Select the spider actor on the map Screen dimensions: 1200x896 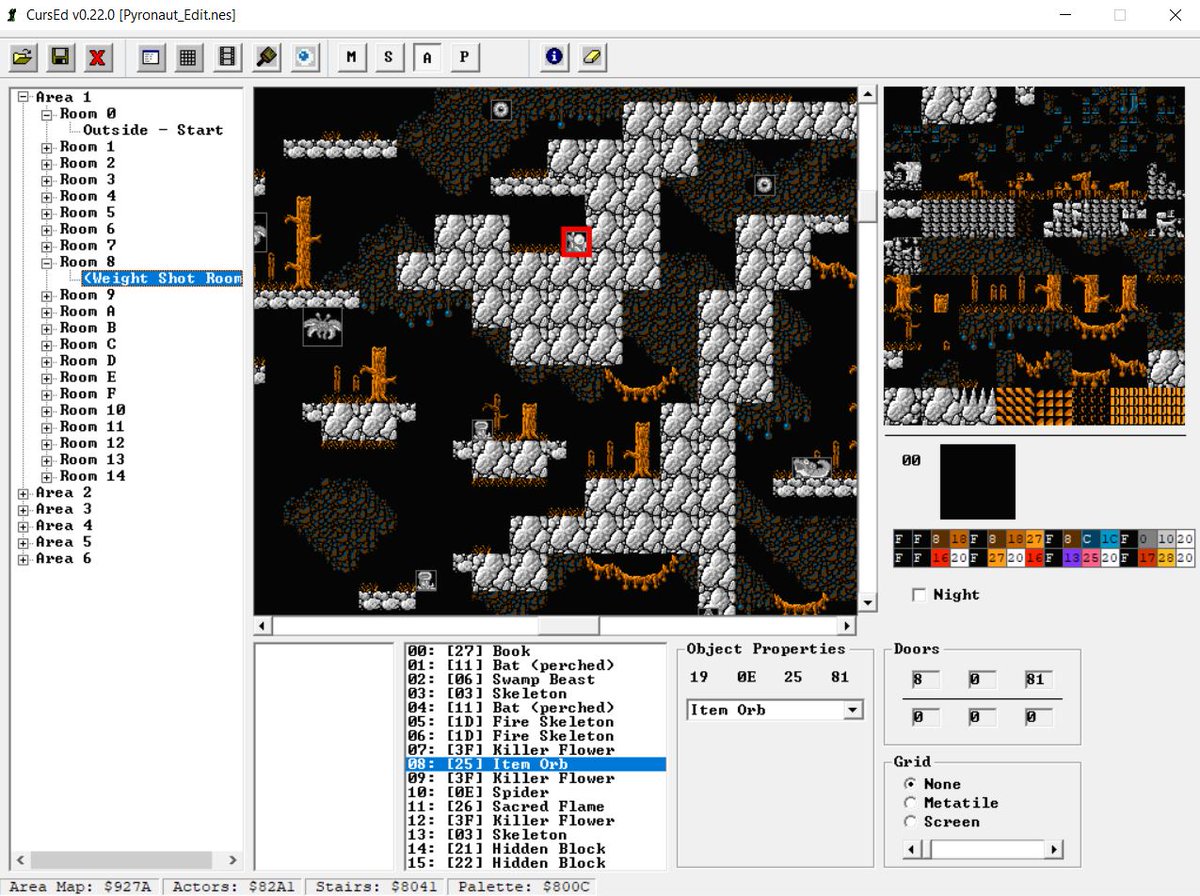click(x=322, y=327)
